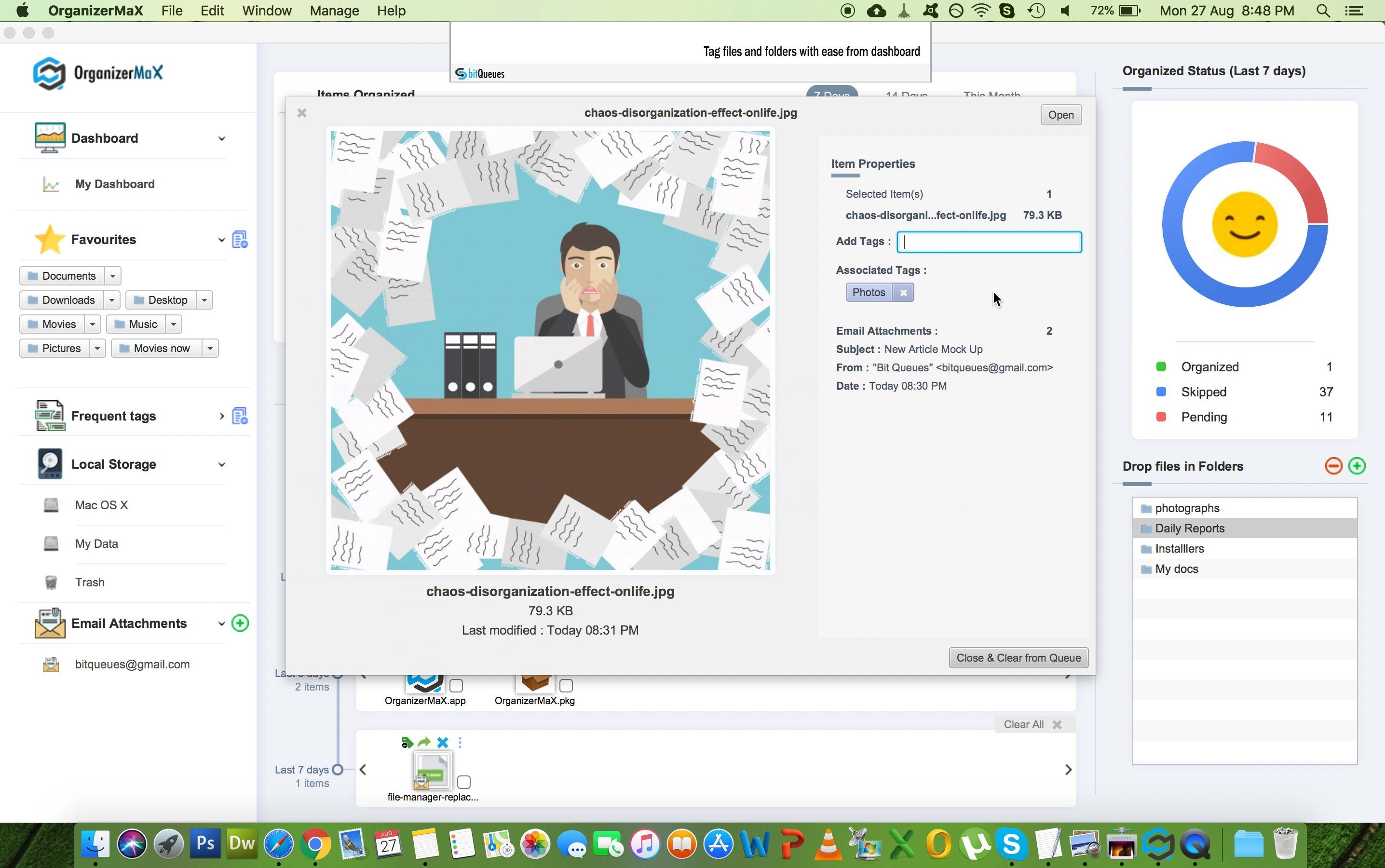Click the red Pending legend dot

click(x=1161, y=417)
